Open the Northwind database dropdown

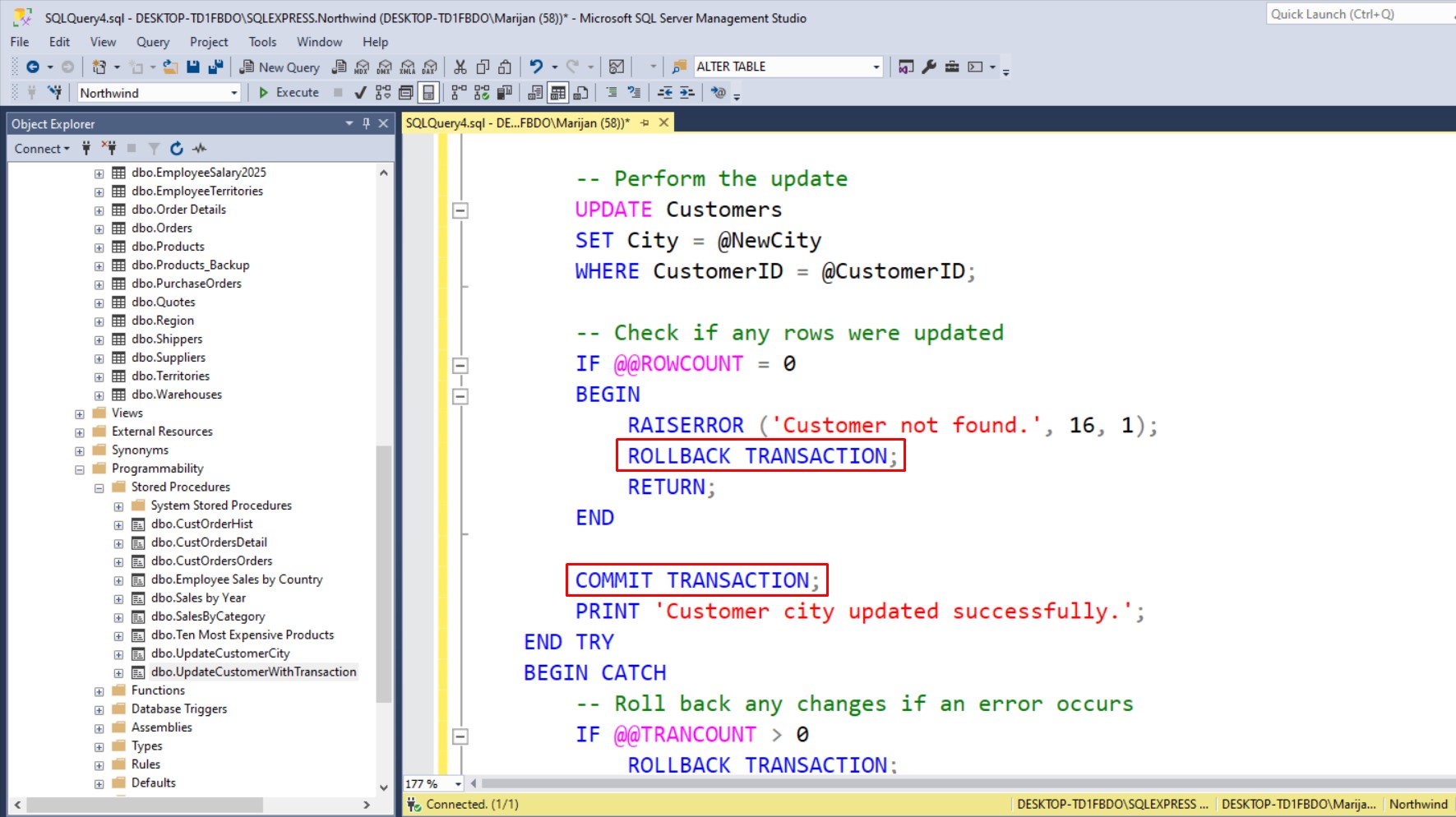[234, 94]
